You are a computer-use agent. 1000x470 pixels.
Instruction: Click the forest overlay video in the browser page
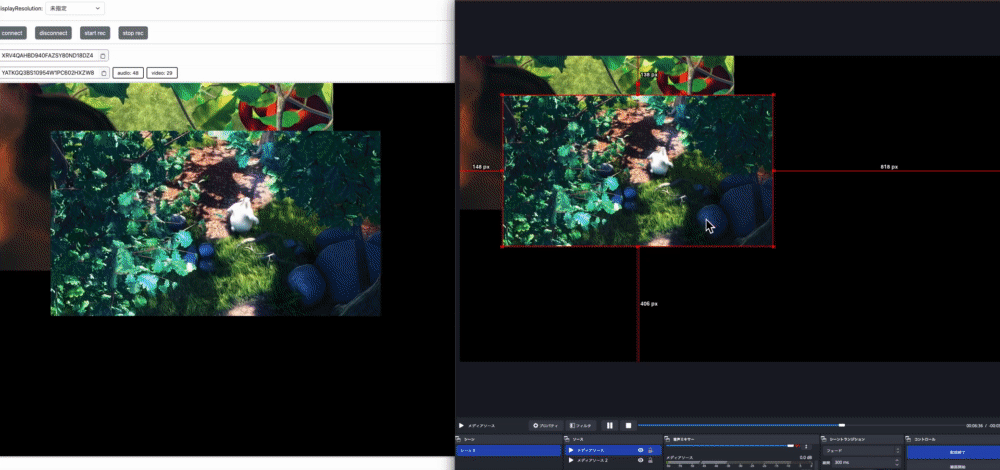point(216,223)
